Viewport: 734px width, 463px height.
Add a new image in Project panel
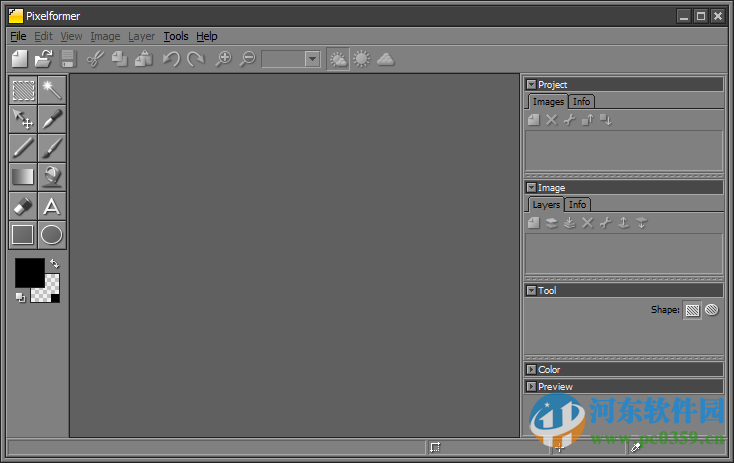[x=534, y=120]
